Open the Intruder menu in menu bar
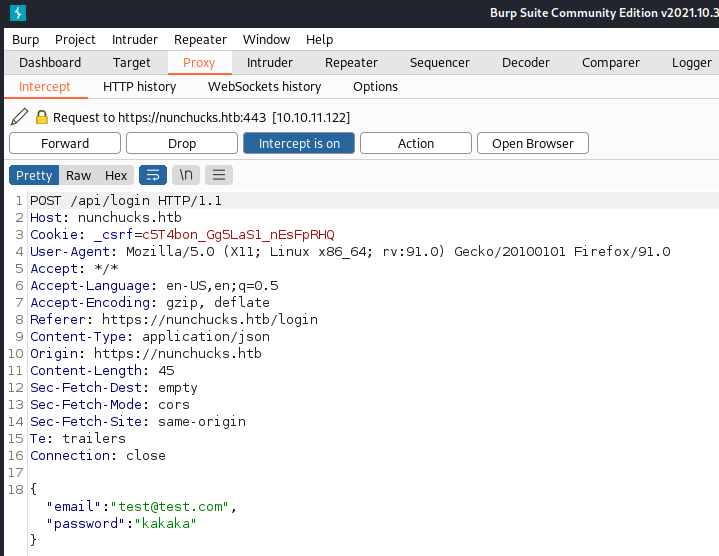719x556 pixels. click(135, 39)
